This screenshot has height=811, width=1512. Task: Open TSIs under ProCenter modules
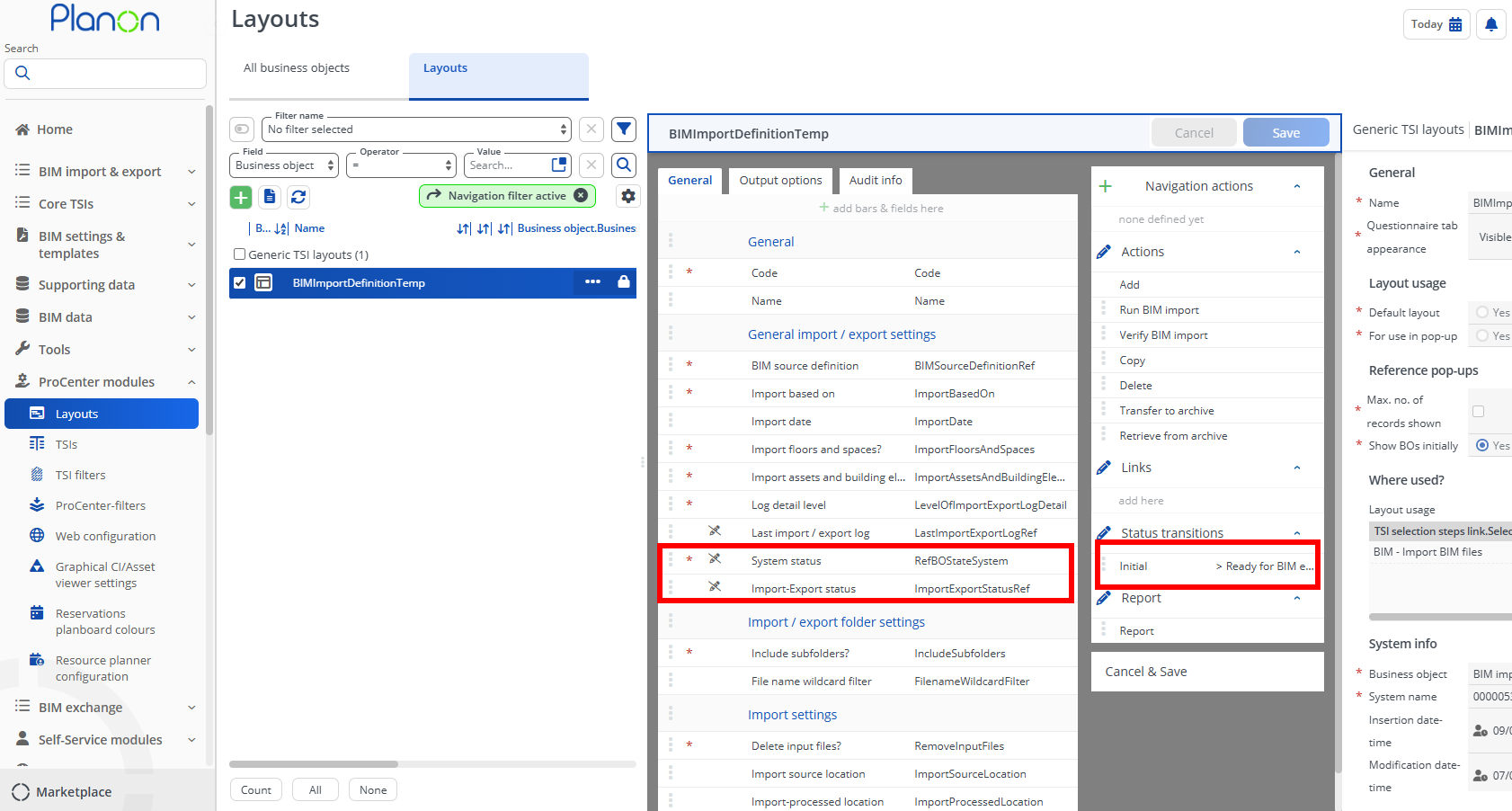[x=67, y=444]
